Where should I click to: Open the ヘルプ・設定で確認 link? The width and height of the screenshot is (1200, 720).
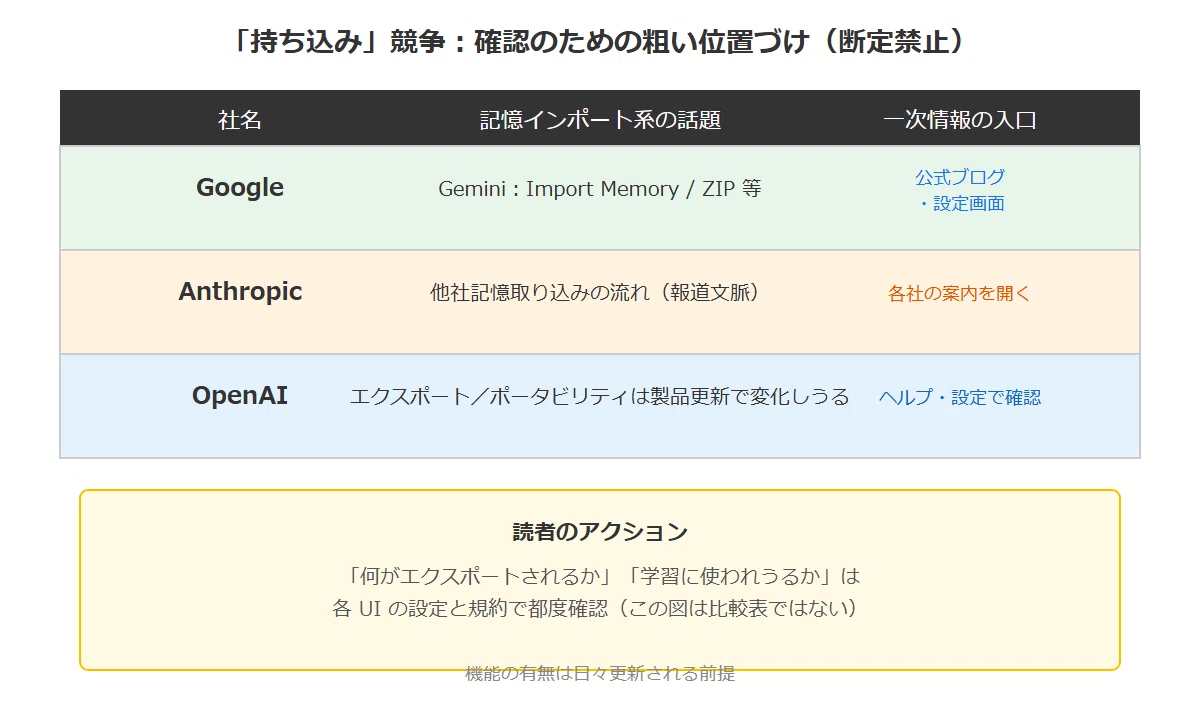[960, 397]
